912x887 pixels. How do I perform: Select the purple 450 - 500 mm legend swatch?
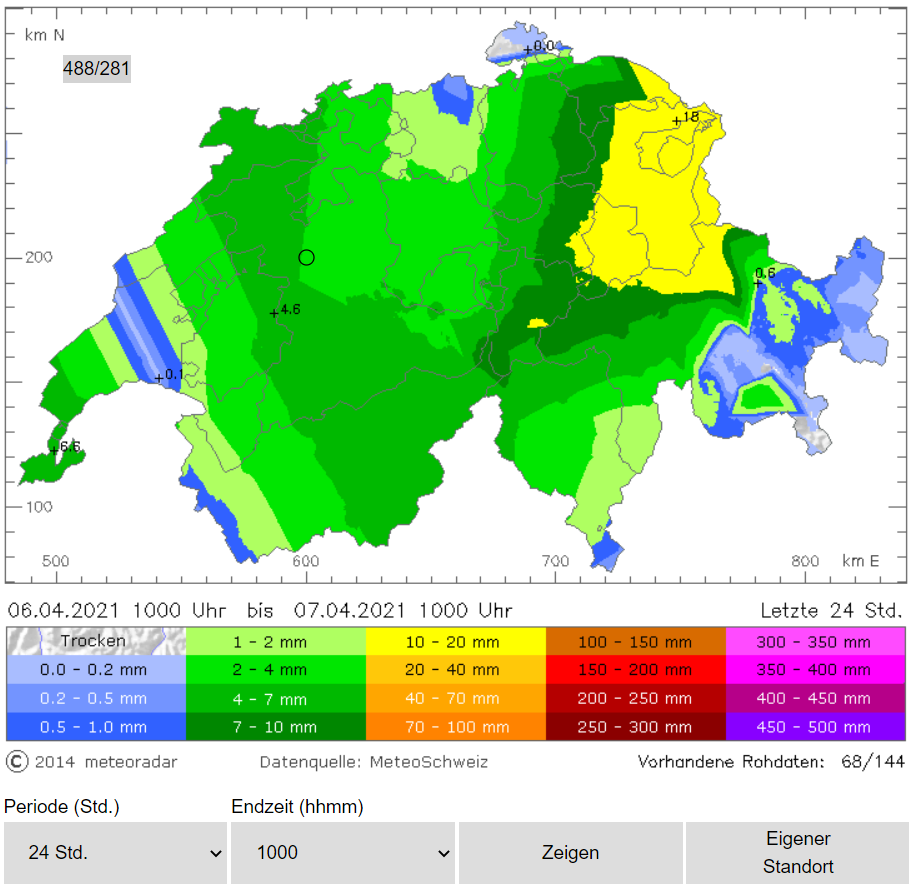click(x=815, y=727)
